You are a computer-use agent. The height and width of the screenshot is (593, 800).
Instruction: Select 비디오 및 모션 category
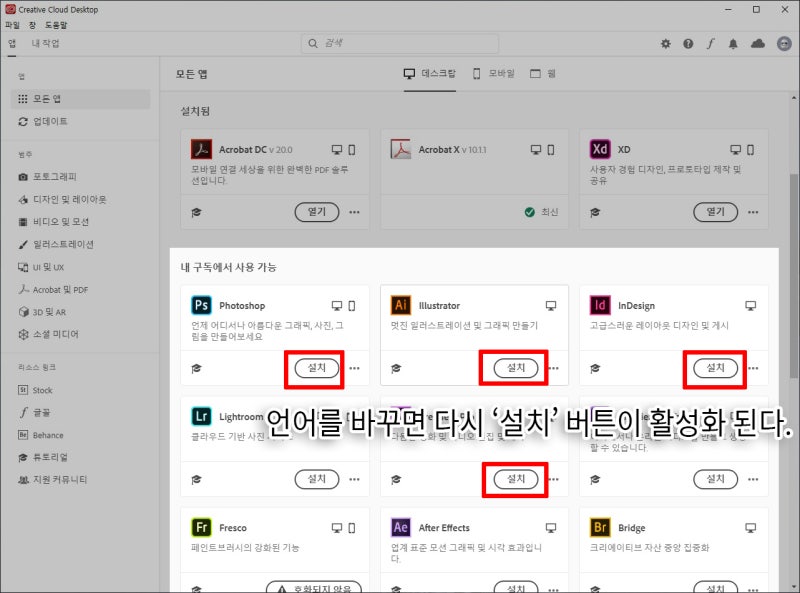pyautogui.click(x=54, y=221)
